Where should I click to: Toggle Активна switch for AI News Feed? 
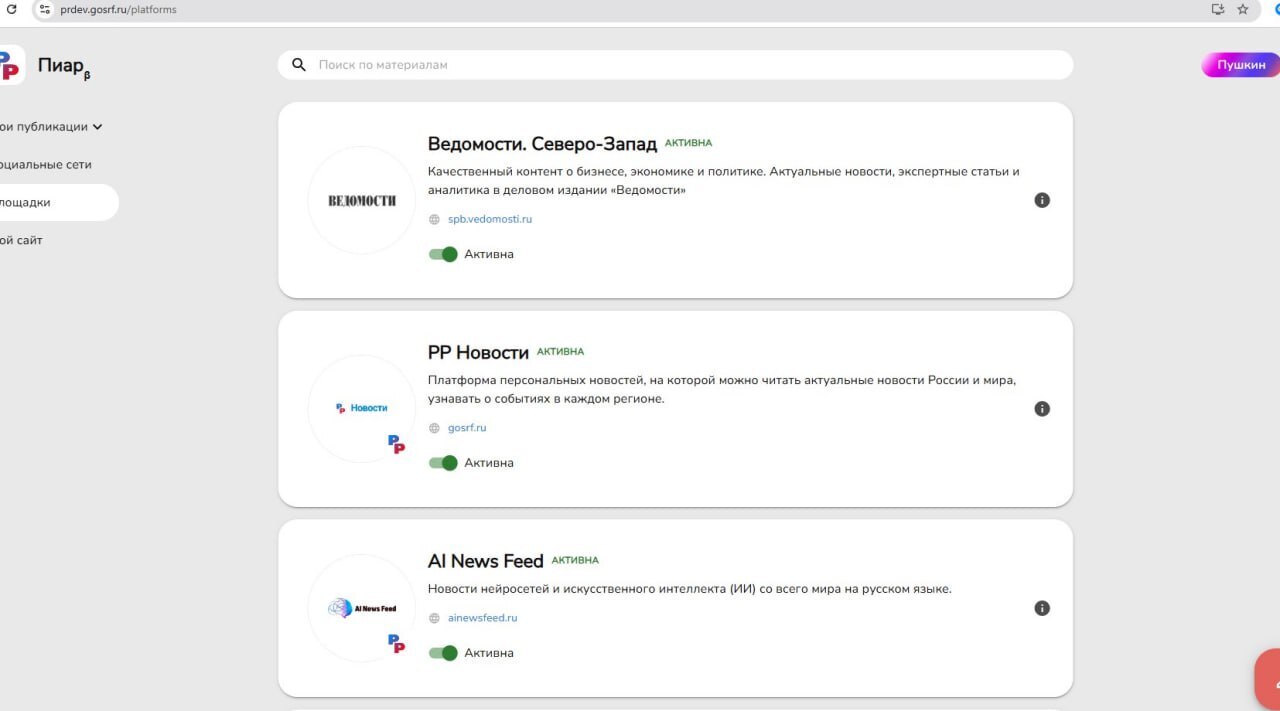(x=443, y=653)
